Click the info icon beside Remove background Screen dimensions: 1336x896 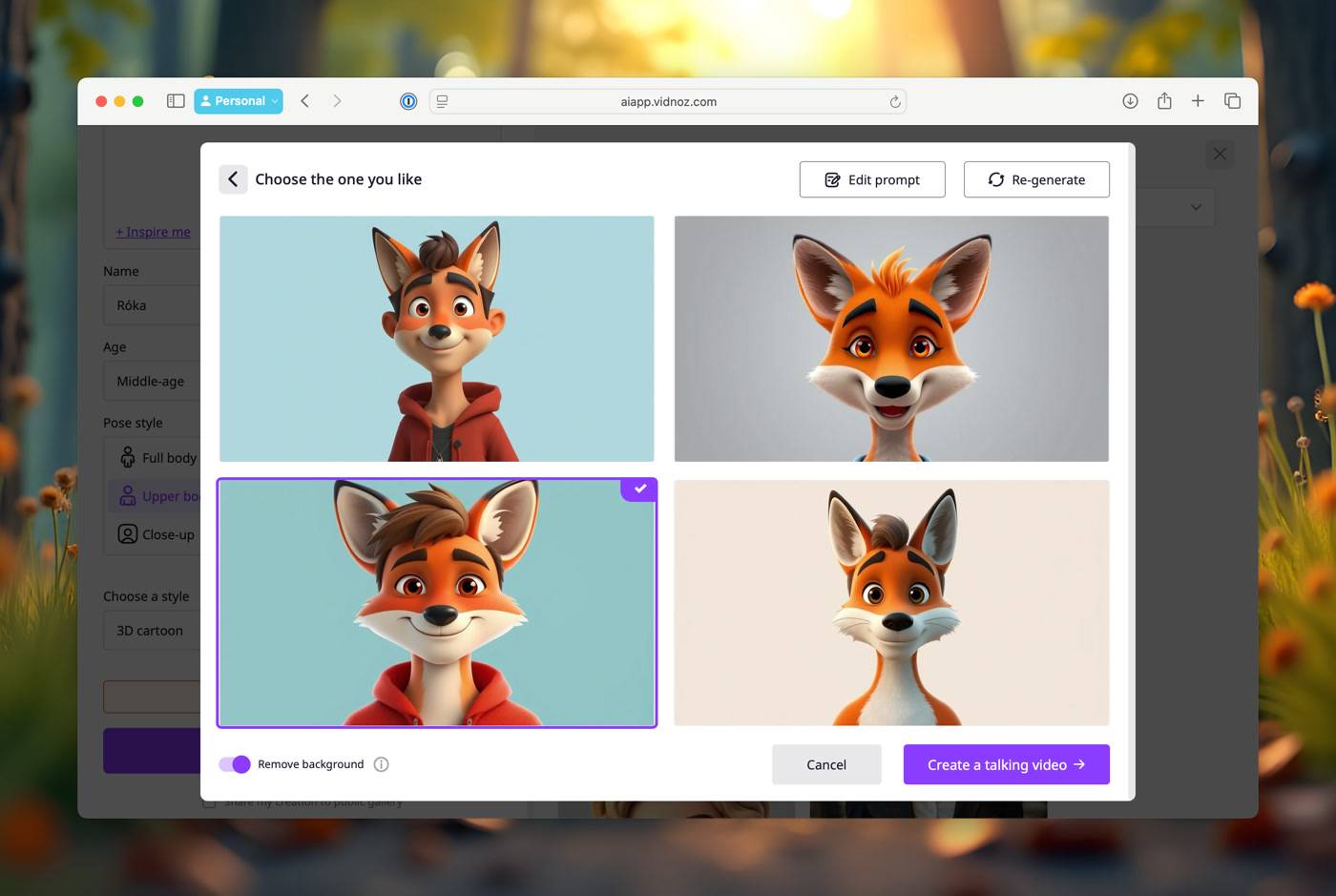pos(382,764)
